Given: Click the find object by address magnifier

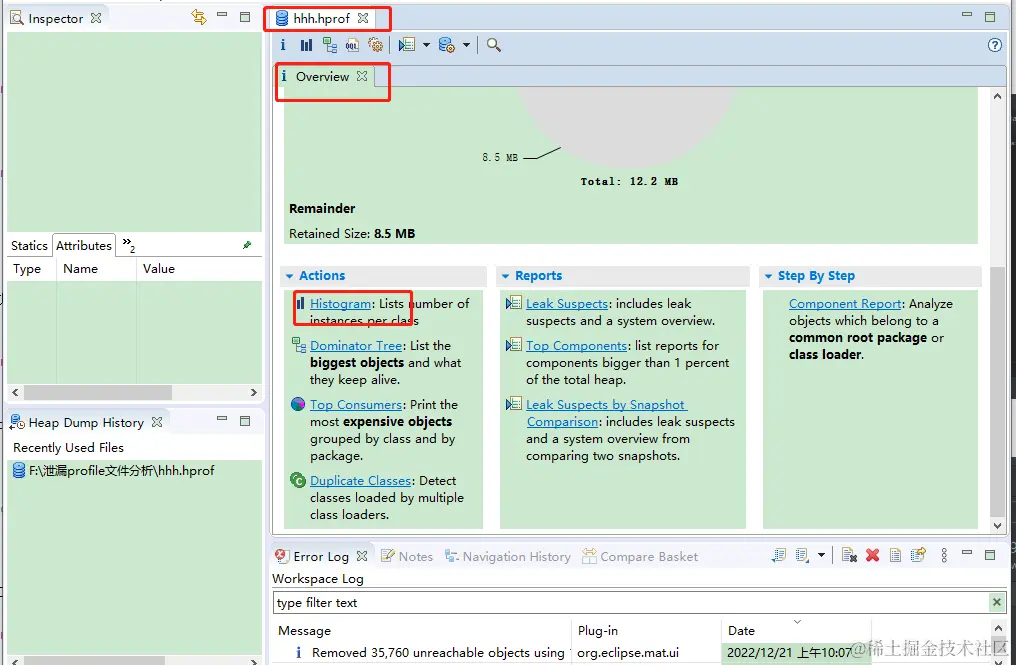Looking at the screenshot, I should pos(494,45).
